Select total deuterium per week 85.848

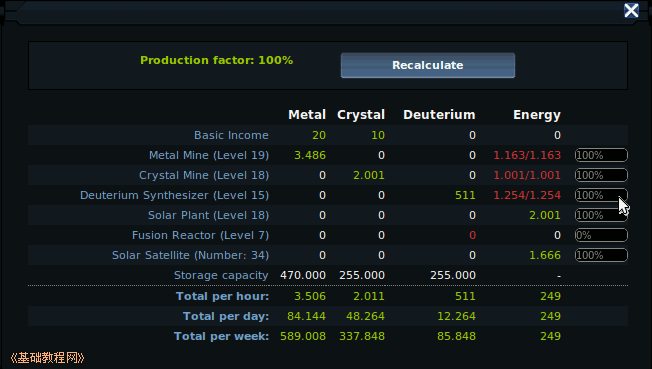[x=456, y=336]
